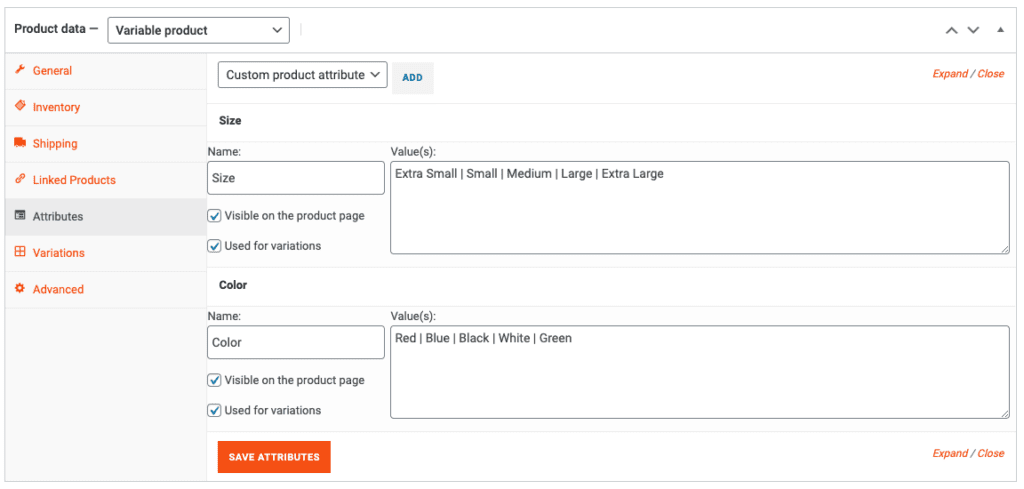This screenshot has width=1024, height=489.
Task: Click the Color name input field
Action: [296, 342]
